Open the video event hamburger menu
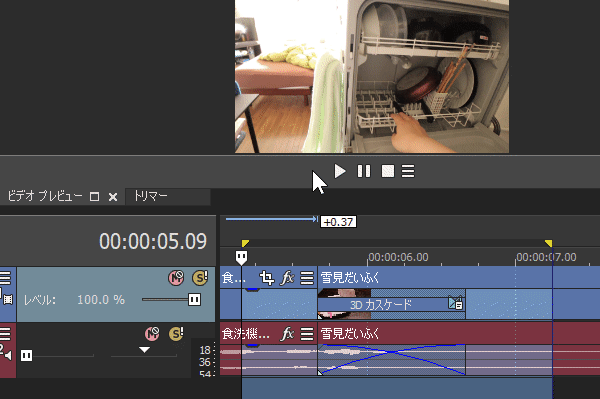The width and height of the screenshot is (600, 399). [307, 278]
